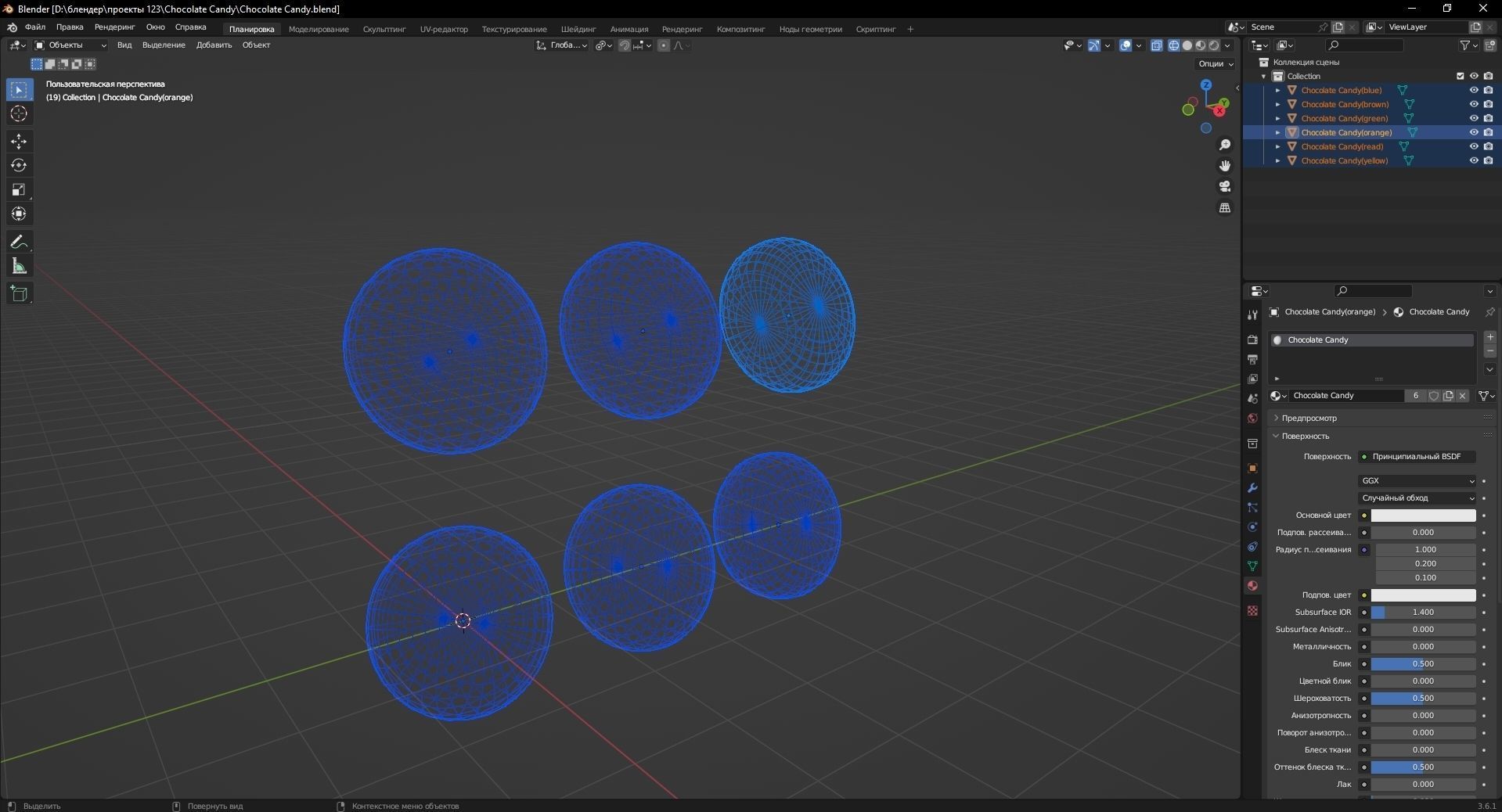Image resolution: width=1502 pixels, height=812 pixels.
Task: Switch to the UV-редактор workspace tab
Action: point(444,30)
